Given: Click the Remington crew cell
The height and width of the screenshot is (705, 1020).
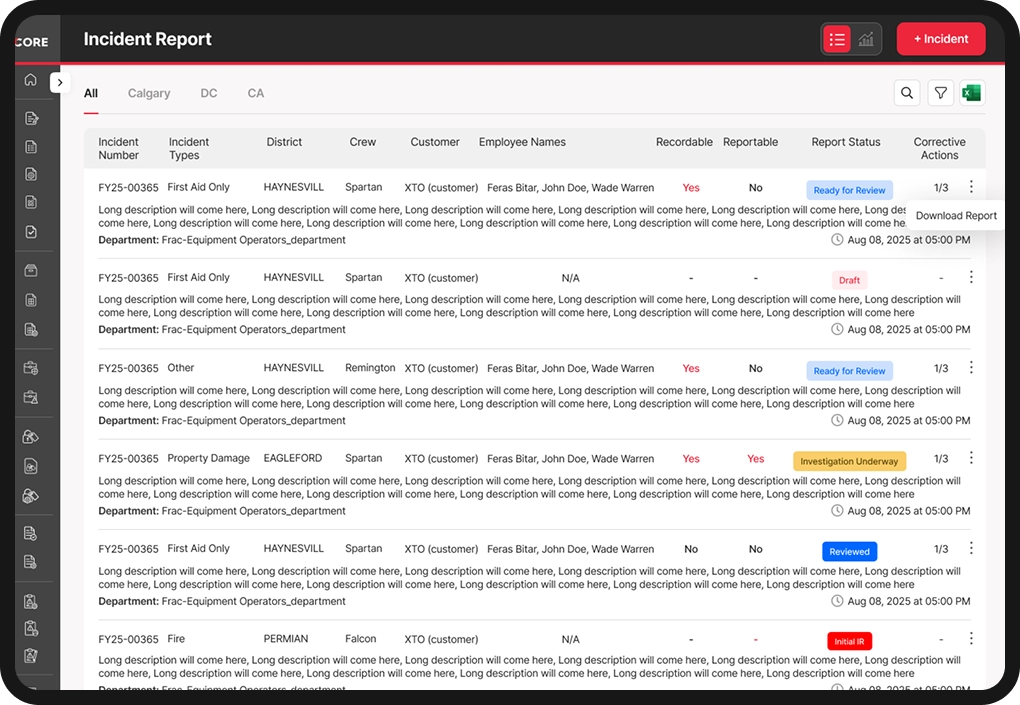Looking at the screenshot, I should (x=370, y=367).
